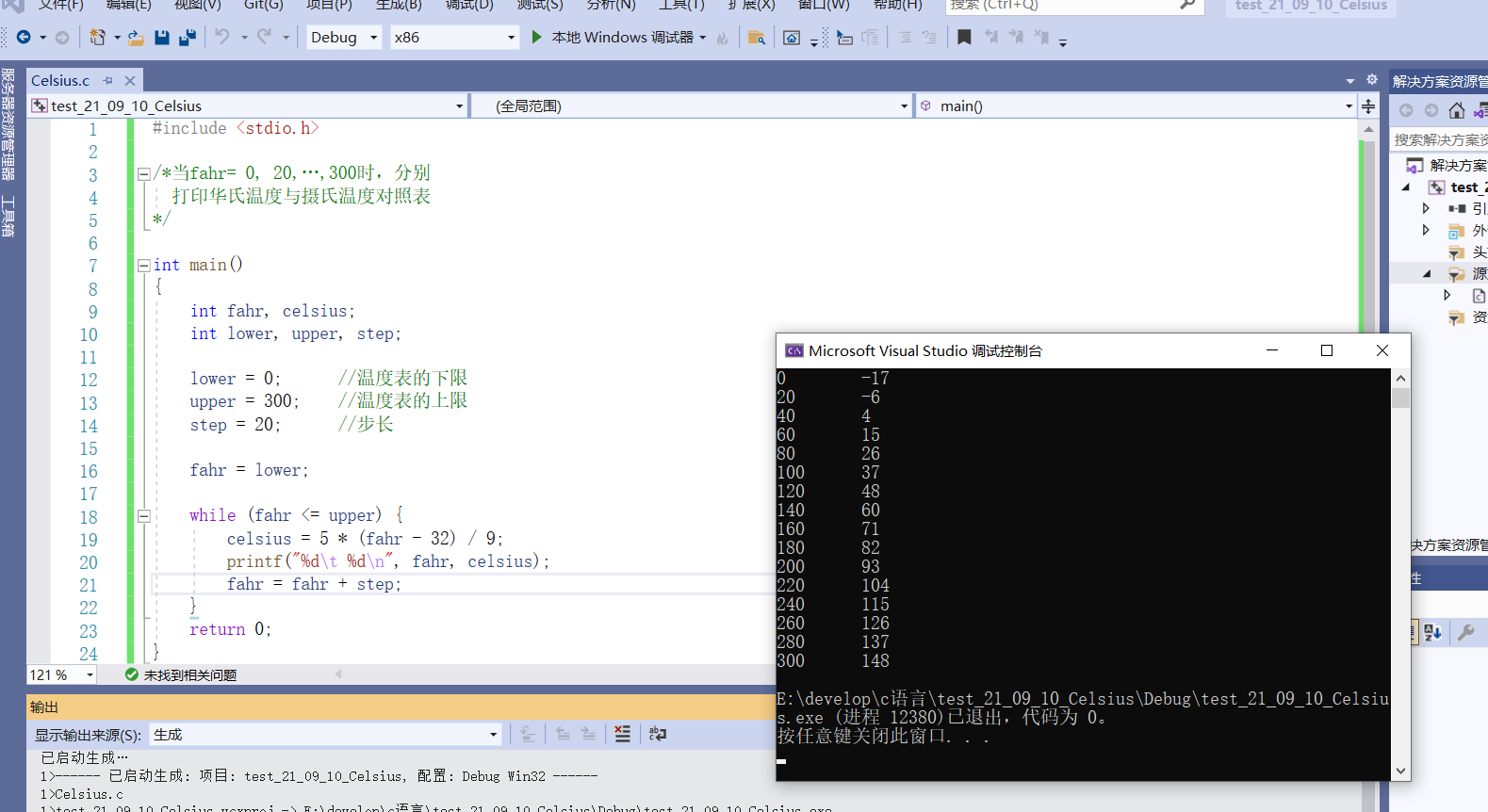Click the Navigate Backward arrow icon
Screen dimensions: 1488x812
(x=24, y=37)
